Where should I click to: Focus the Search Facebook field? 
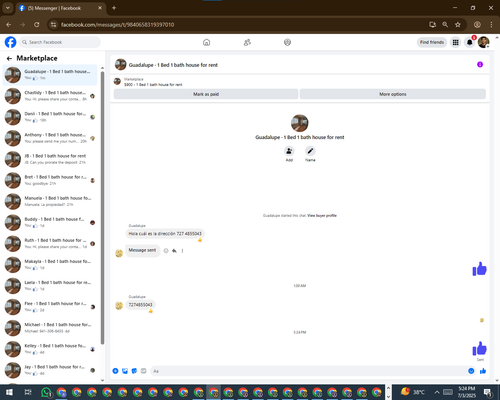(60, 42)
